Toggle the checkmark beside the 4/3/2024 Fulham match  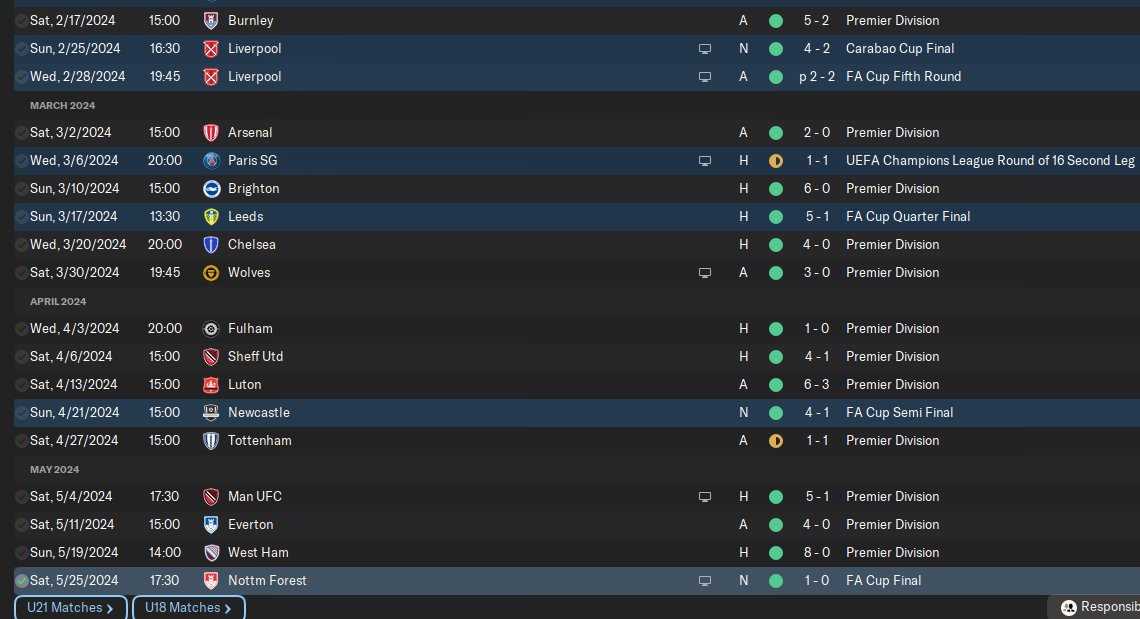(21, 328)
